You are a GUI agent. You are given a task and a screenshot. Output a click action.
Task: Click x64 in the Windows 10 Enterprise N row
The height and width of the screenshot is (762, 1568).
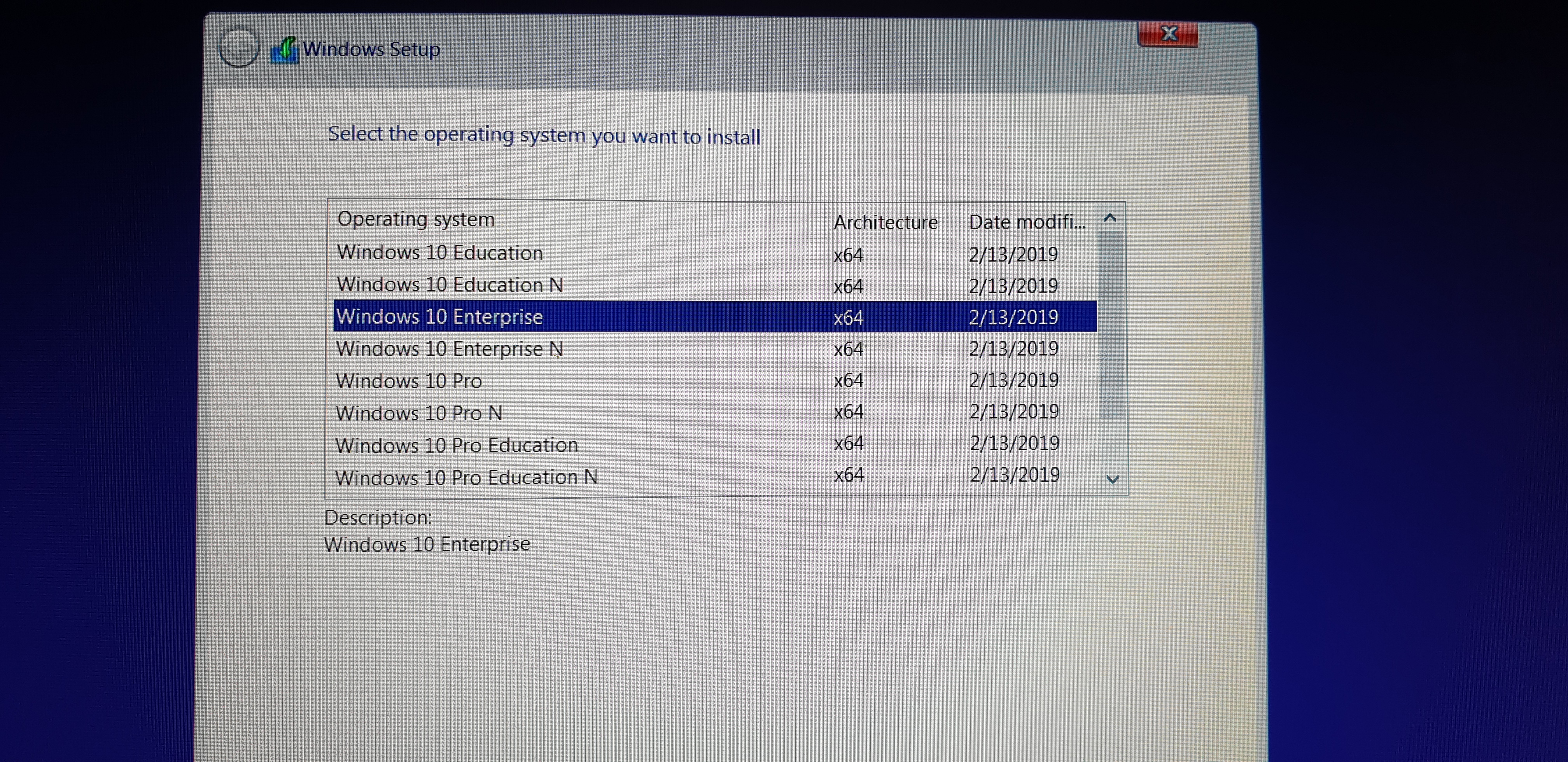[x=849, y=349]
